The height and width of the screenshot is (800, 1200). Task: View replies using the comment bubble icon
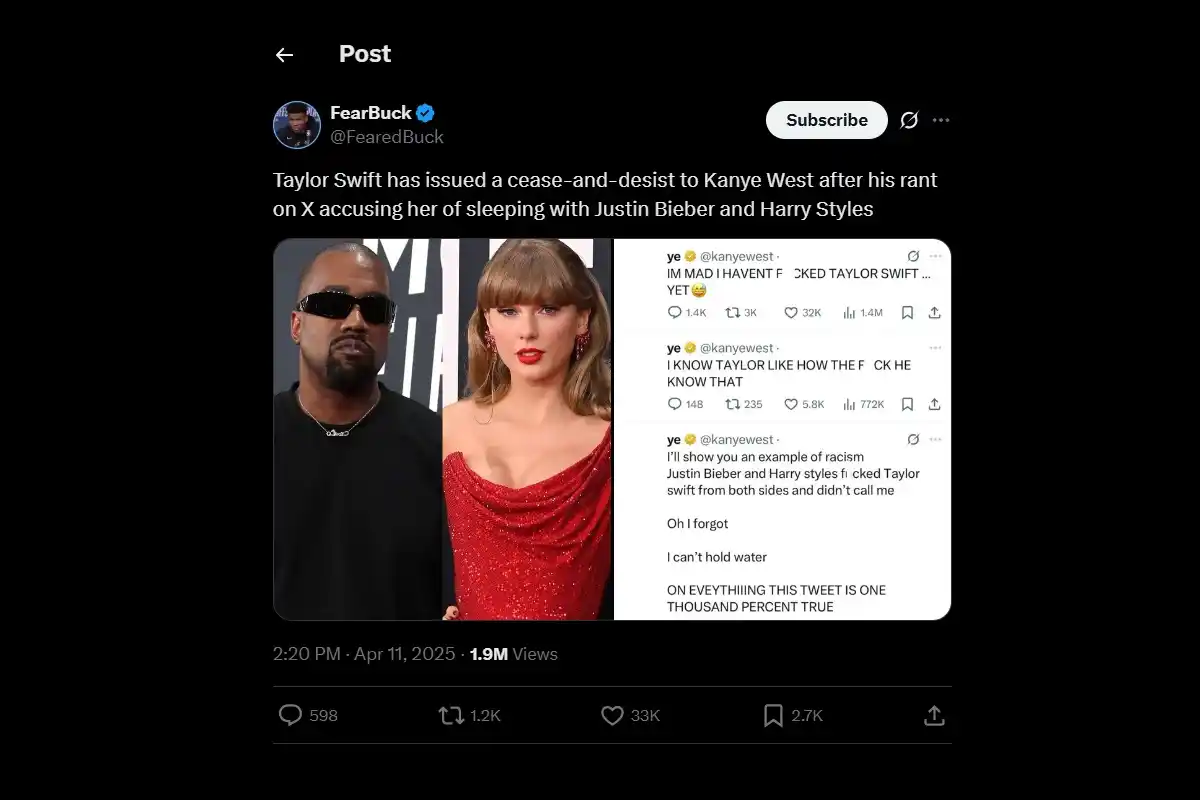[x=290, y=715]
